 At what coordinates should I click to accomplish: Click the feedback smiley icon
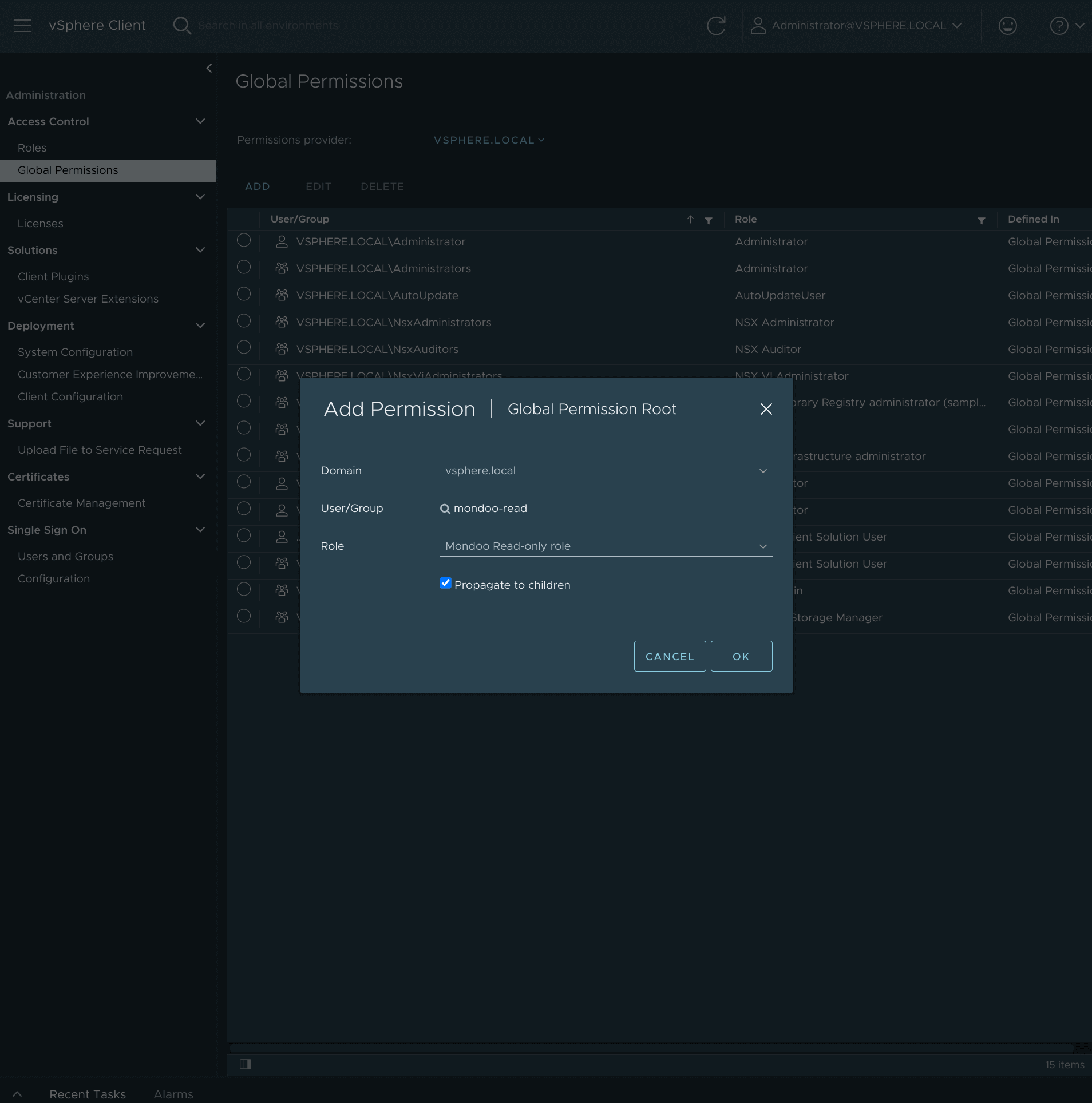point(1007,26)
